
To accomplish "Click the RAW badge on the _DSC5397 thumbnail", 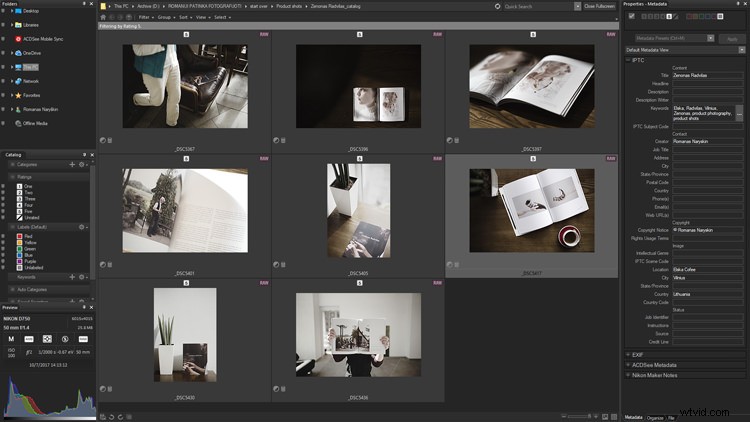I will [x=611, y=34].
